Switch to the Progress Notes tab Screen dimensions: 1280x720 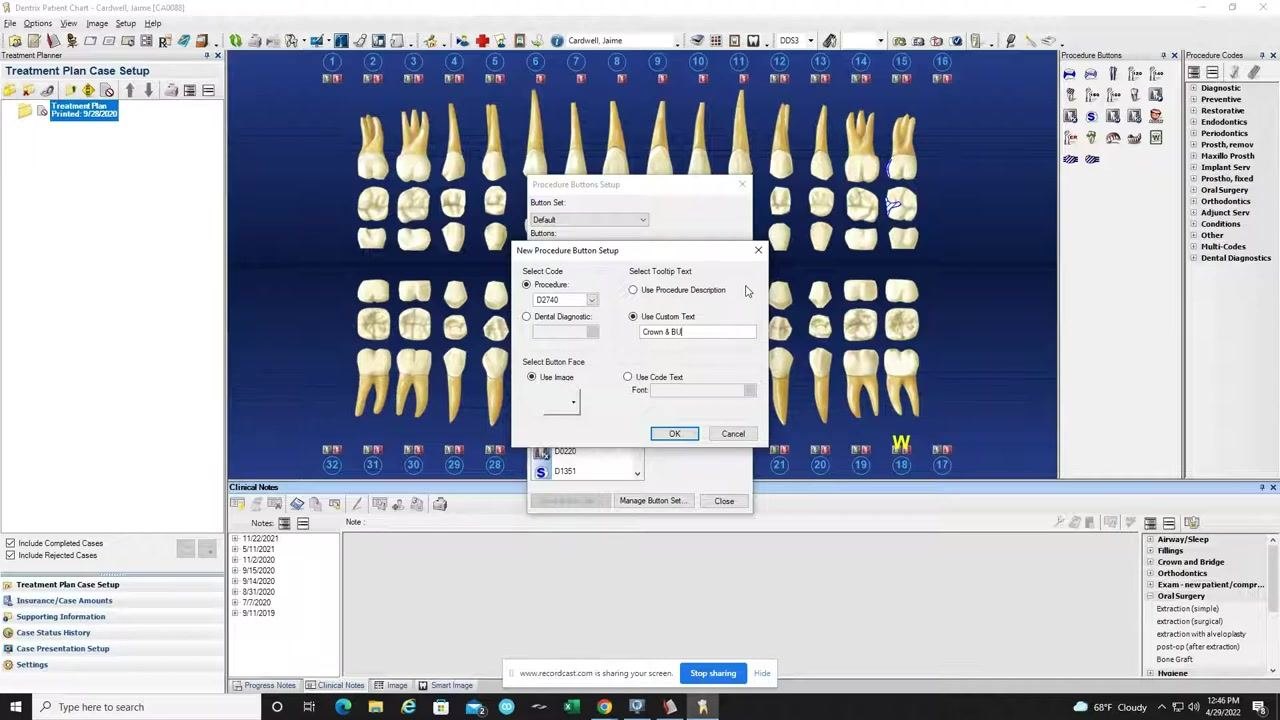264,685
